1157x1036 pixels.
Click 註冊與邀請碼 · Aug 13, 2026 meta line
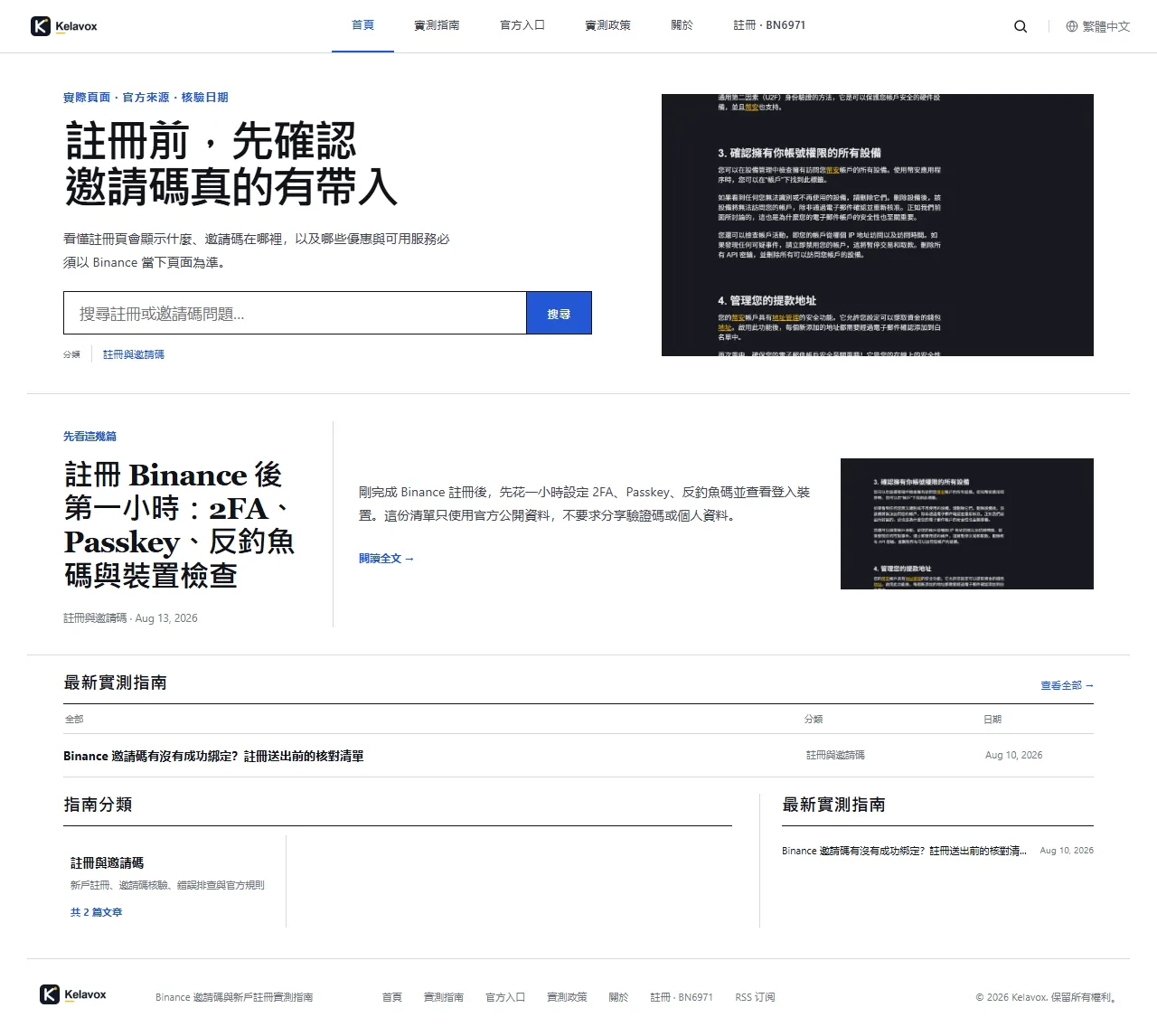[x=130, y=618]
